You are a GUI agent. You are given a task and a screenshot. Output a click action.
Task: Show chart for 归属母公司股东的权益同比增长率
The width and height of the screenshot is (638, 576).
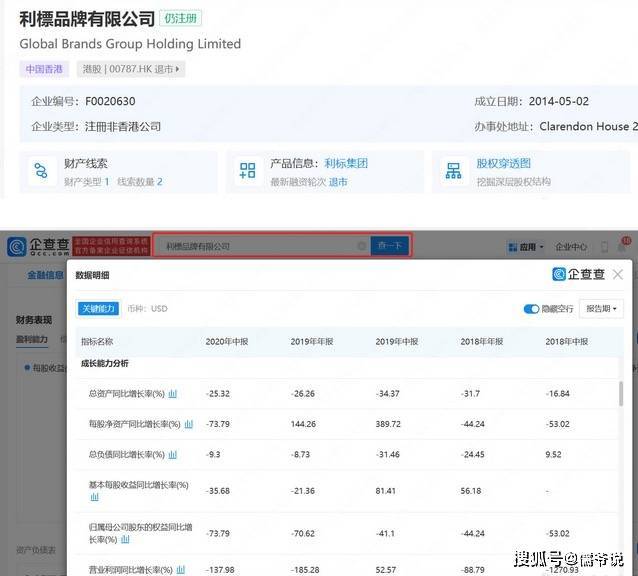click(125, 539)
